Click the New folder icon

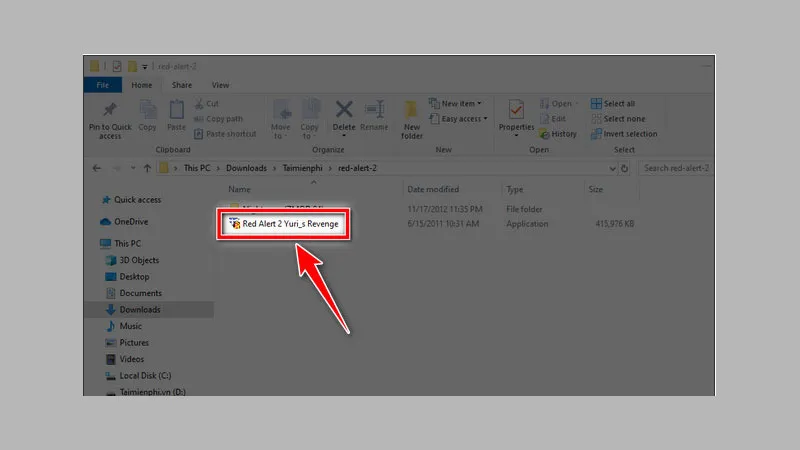tap(412, 110)
